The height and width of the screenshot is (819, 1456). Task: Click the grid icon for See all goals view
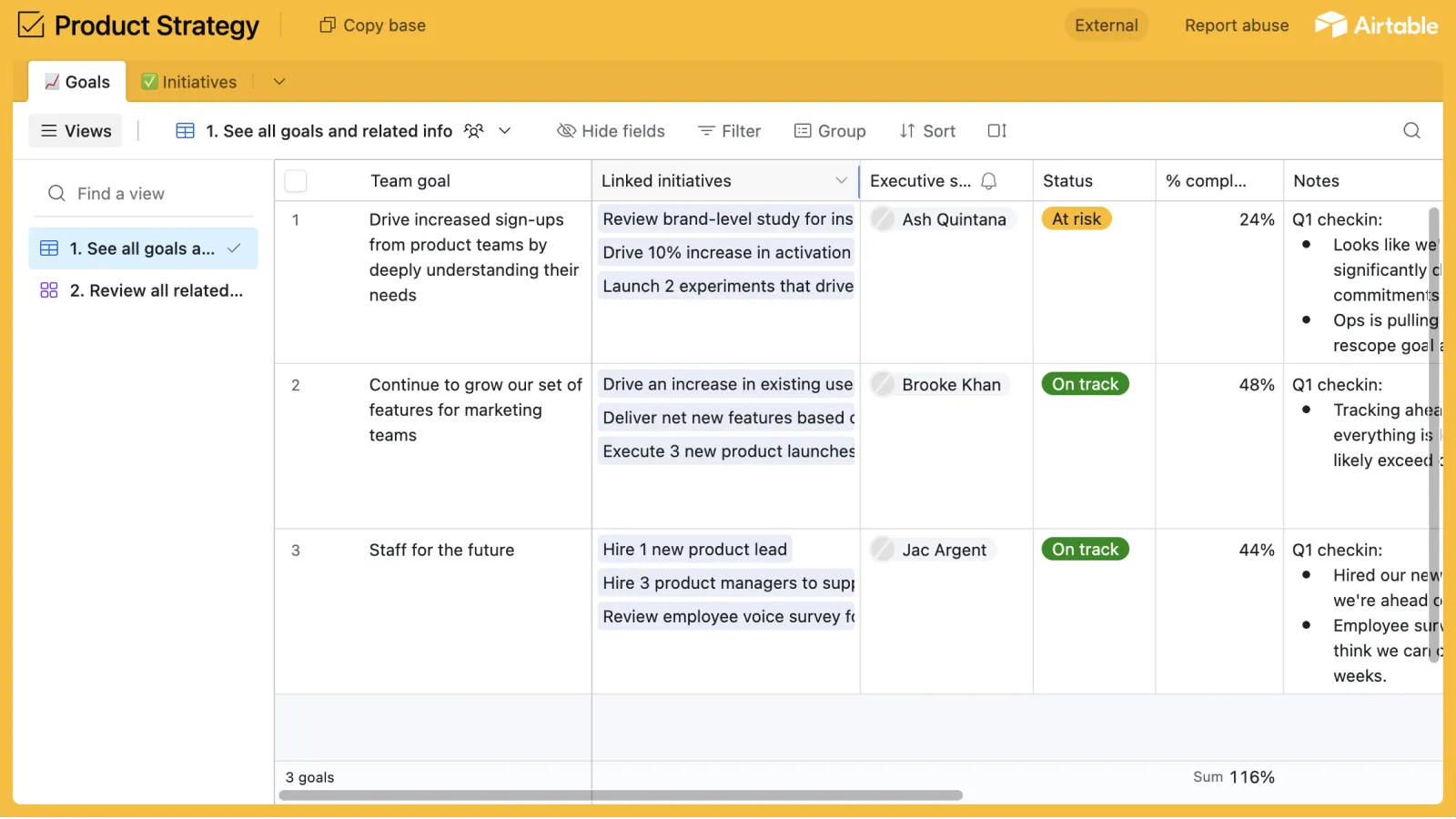pyautogui.click(x=49, y=248)
